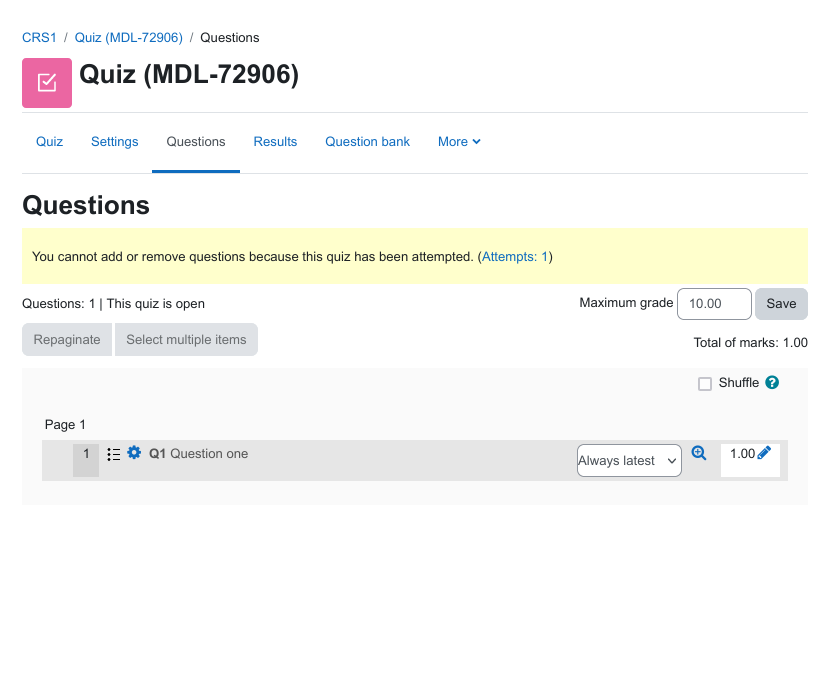
Task: Click the multiple choice question type icon
Action: click(114, 454)
